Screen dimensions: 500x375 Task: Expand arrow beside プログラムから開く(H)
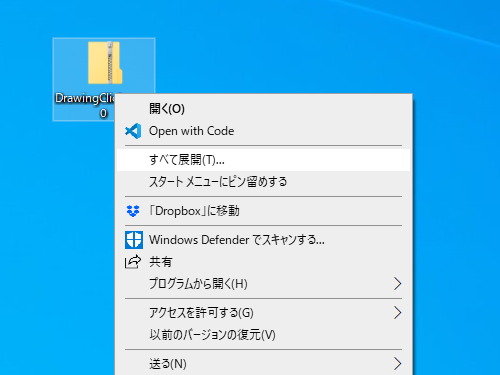pos(397,284)
